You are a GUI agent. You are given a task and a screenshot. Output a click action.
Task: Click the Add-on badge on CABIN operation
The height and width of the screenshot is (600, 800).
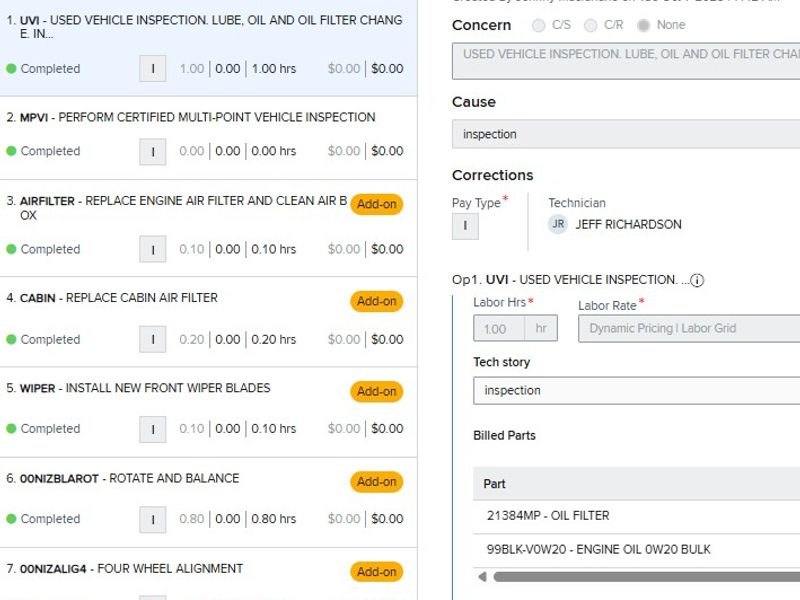coord(376,301)
